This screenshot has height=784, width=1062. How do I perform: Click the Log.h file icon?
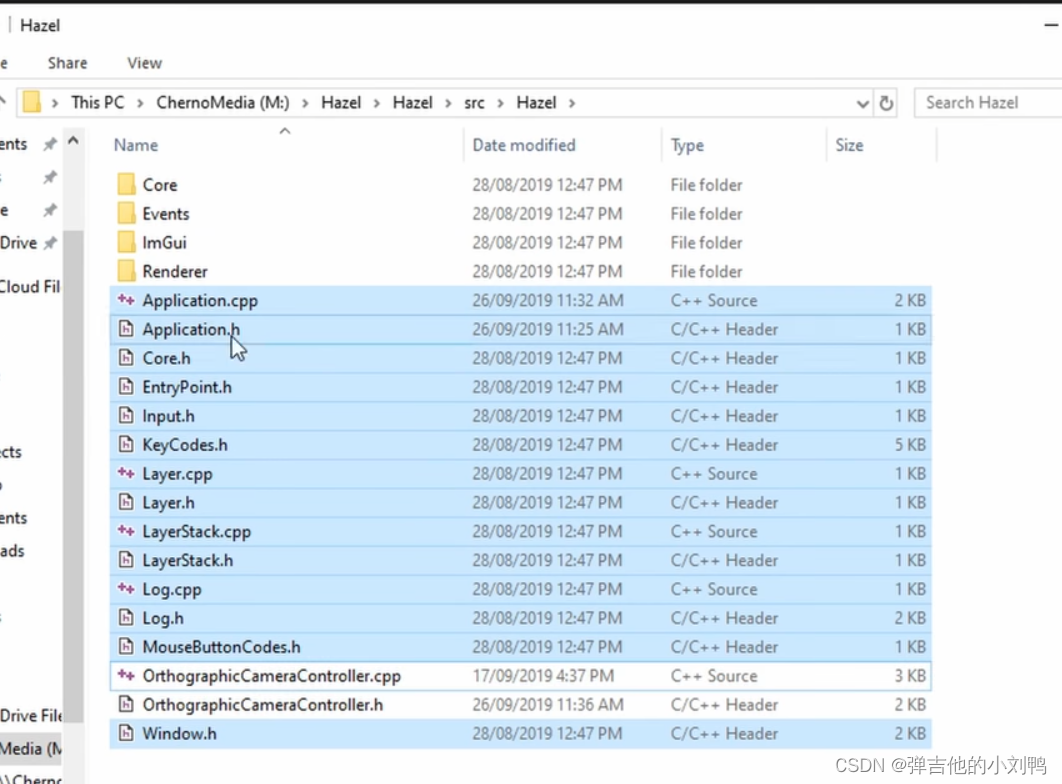click(x=126, y=617)
